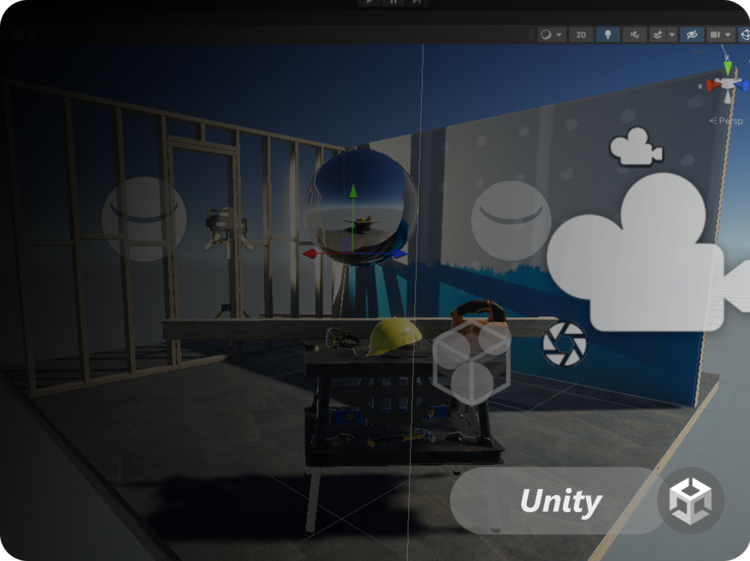Click the red X-axis move handle arrow

point(310,254)
